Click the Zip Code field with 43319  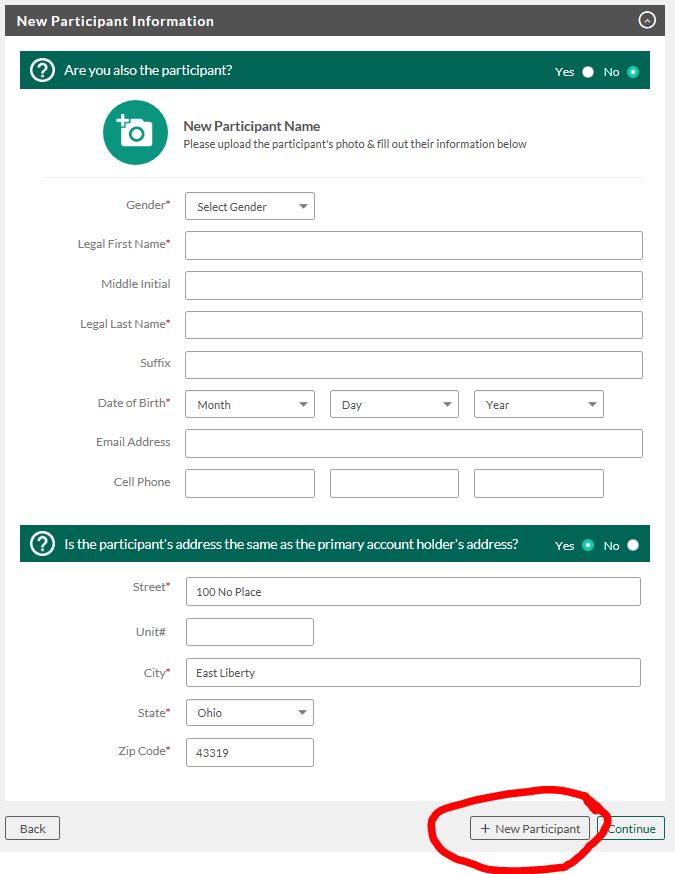250,752
